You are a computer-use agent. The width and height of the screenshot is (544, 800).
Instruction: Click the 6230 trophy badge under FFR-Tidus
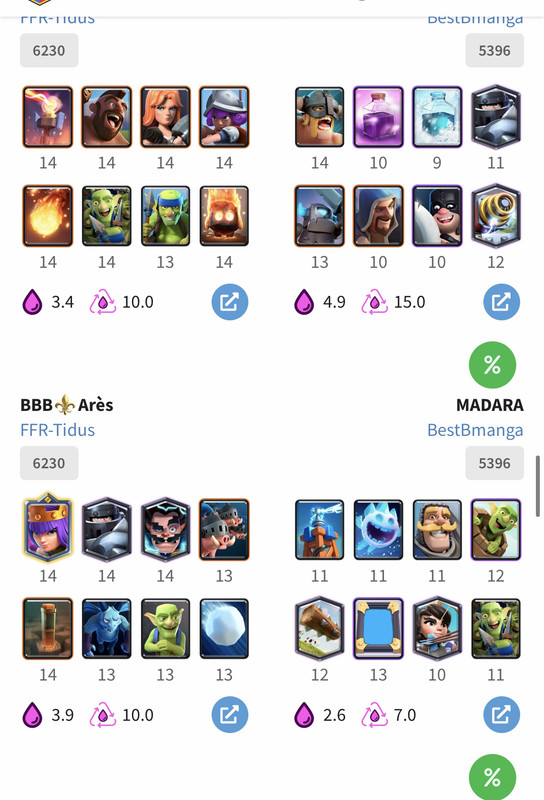tap(49, 463)
